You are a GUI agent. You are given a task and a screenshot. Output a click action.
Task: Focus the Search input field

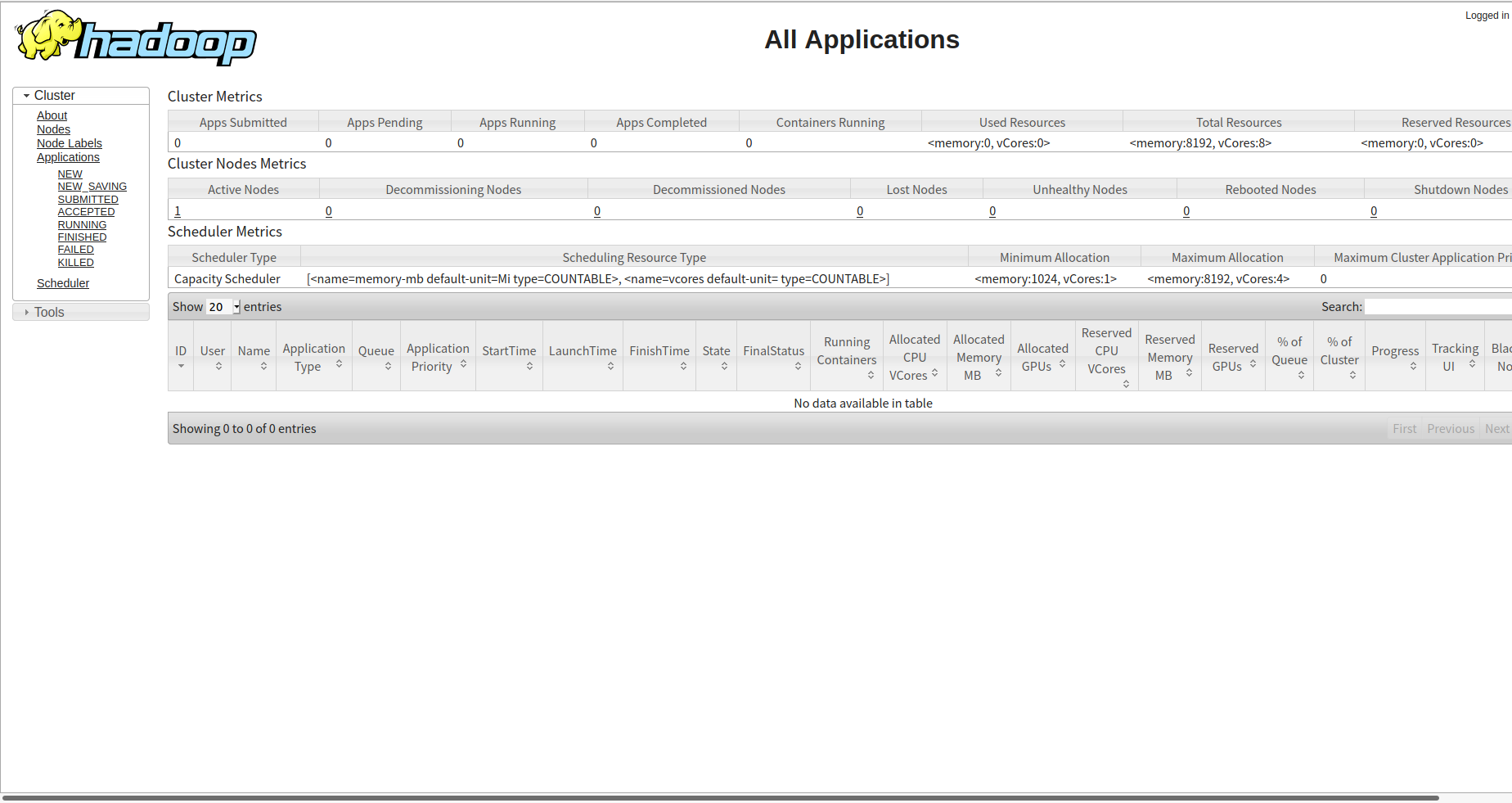click(1438, 307)
